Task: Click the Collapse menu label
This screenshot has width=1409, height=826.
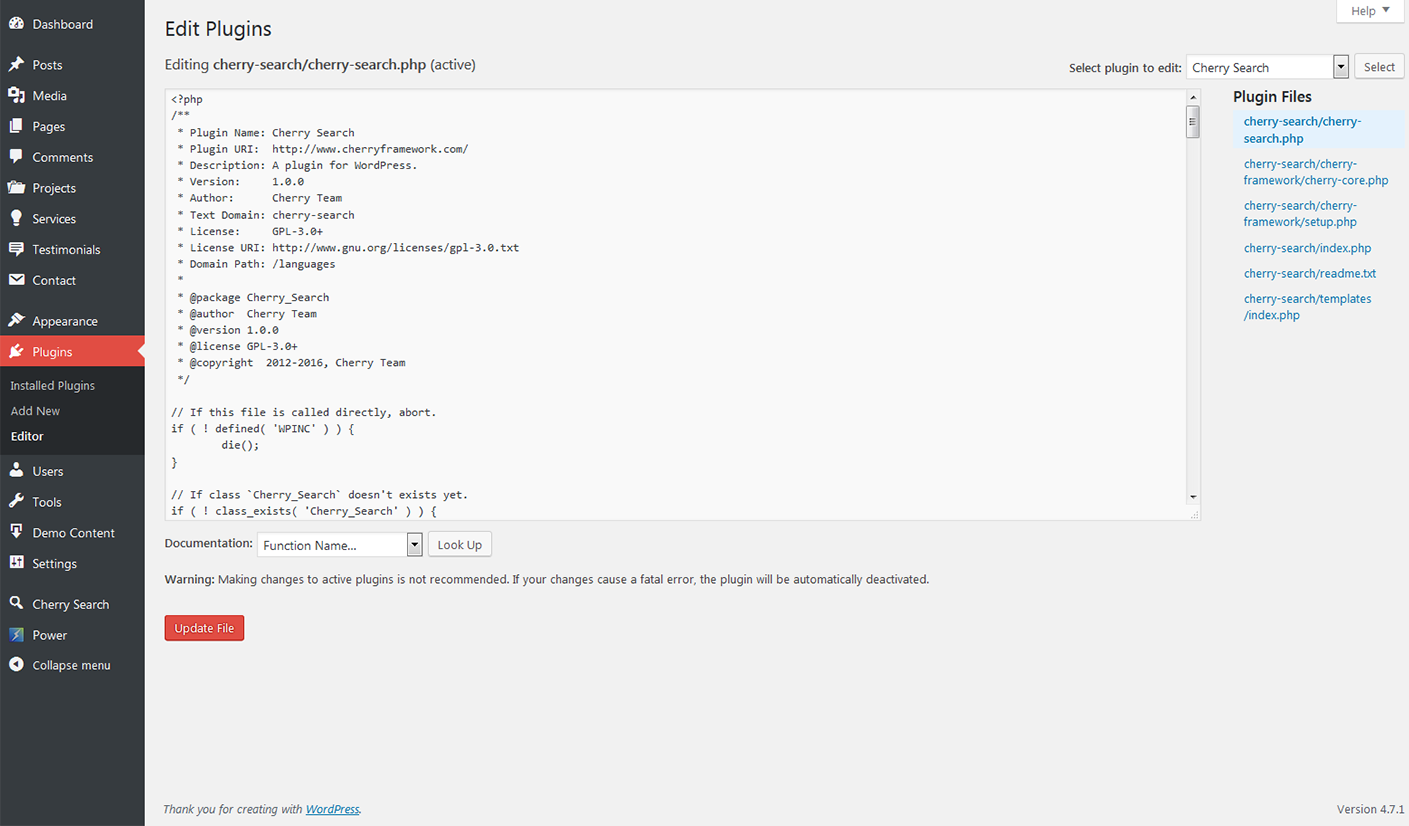Action: [x=71, y=665]
